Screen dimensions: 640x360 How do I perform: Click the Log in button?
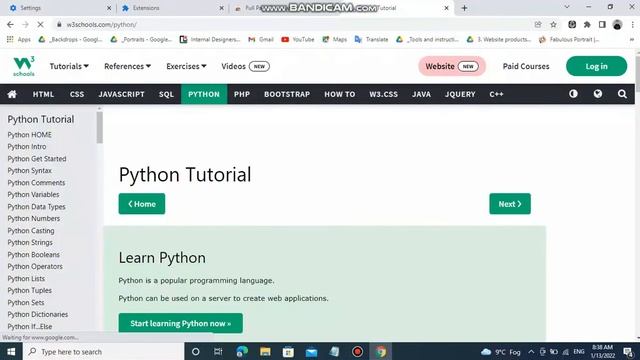(x=596, y=66)
